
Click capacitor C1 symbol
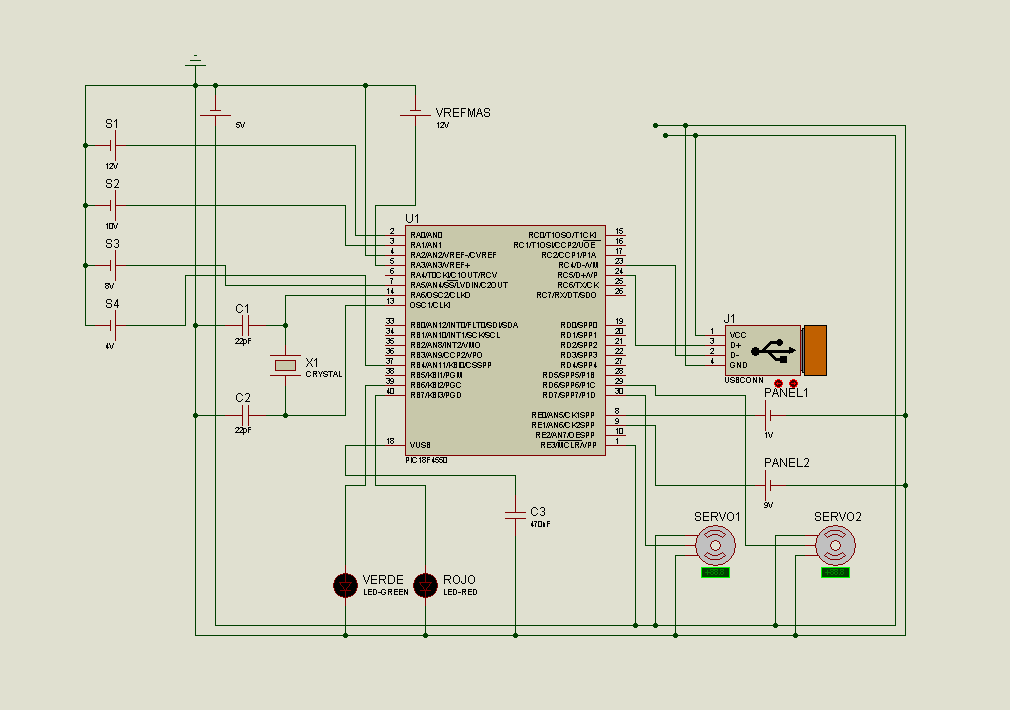coord(245,325)
